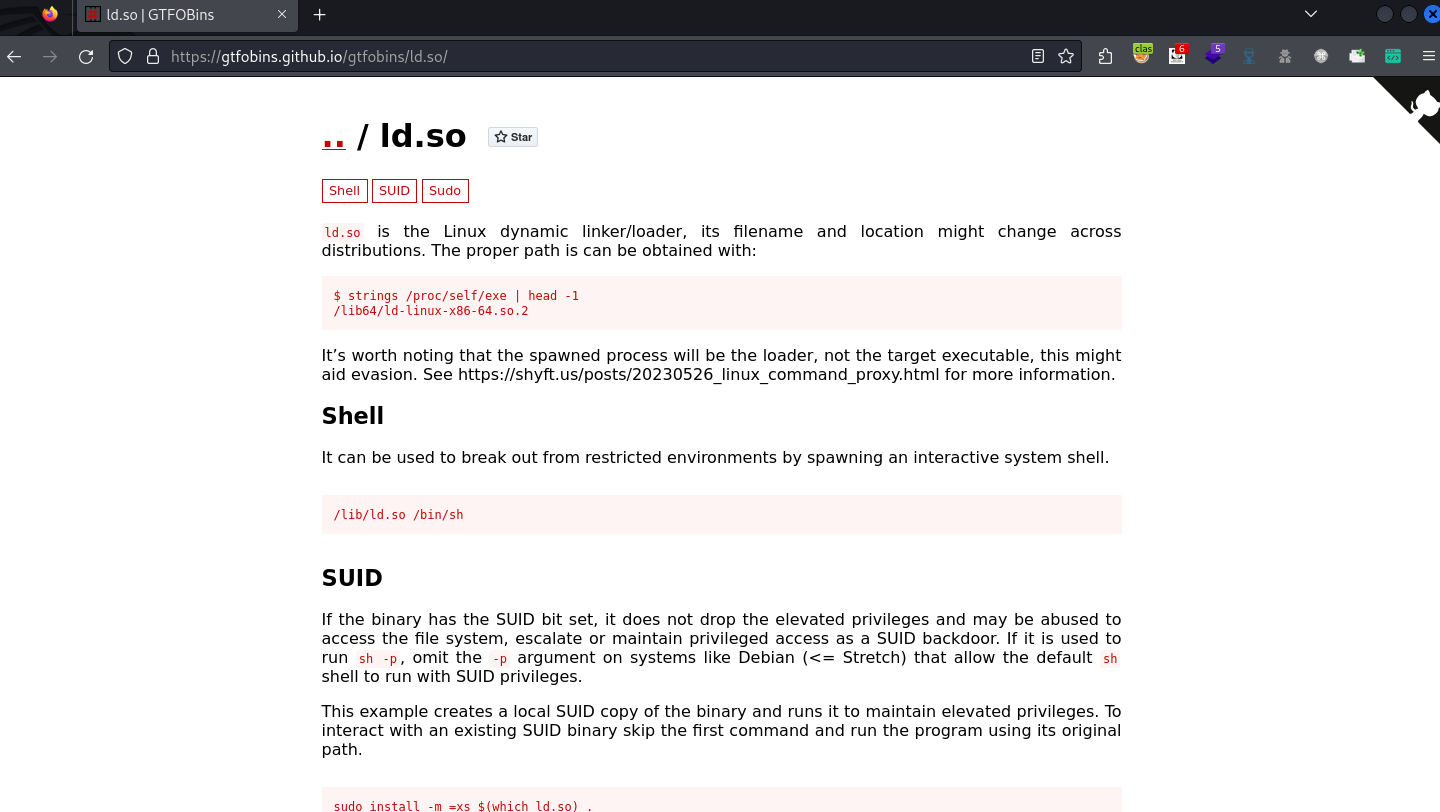This screenshot has height=812, width=1440.
Task: Click the 'ld.so' inline code in the intro paragraph
Action: click(x=343, y=232)
